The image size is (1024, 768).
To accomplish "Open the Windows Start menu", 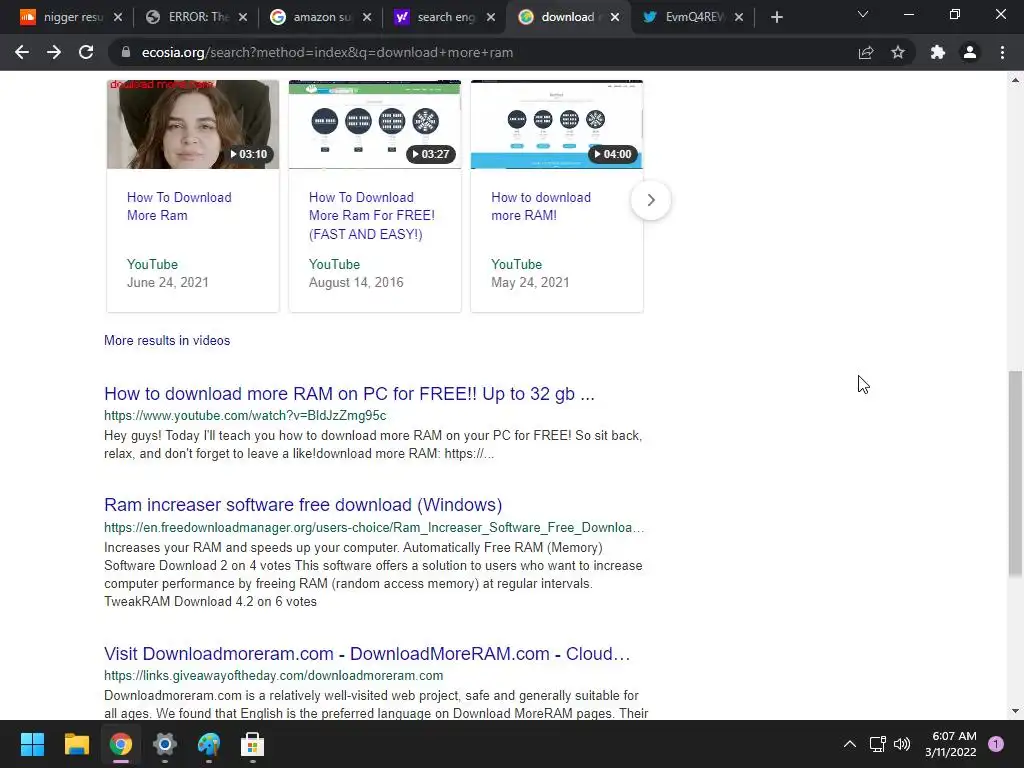I will [x=32, y=744].
